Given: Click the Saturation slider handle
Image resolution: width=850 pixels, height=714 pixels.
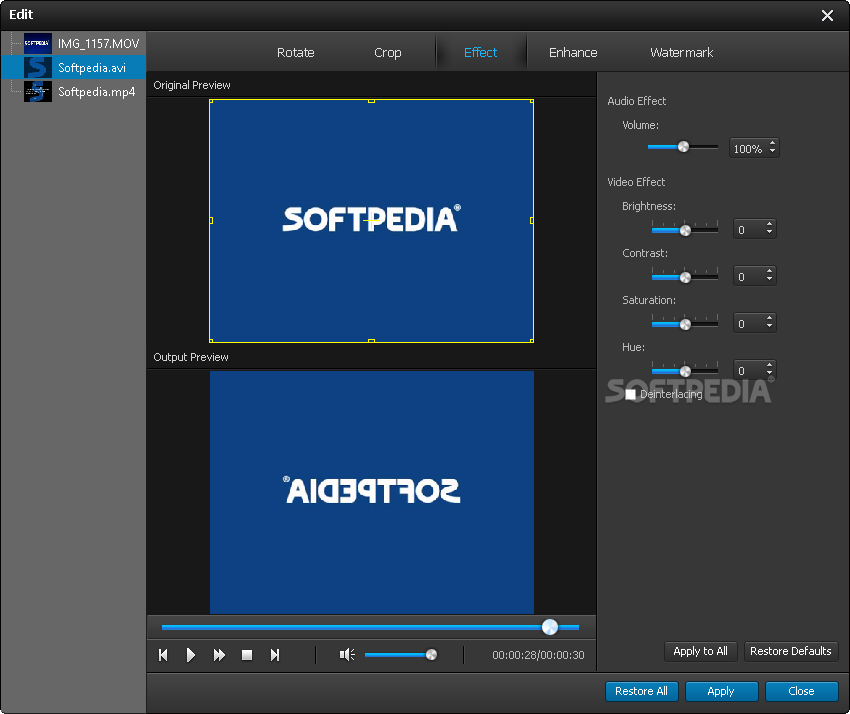Looking at the screenshot, I should click(x=685, y=324).
